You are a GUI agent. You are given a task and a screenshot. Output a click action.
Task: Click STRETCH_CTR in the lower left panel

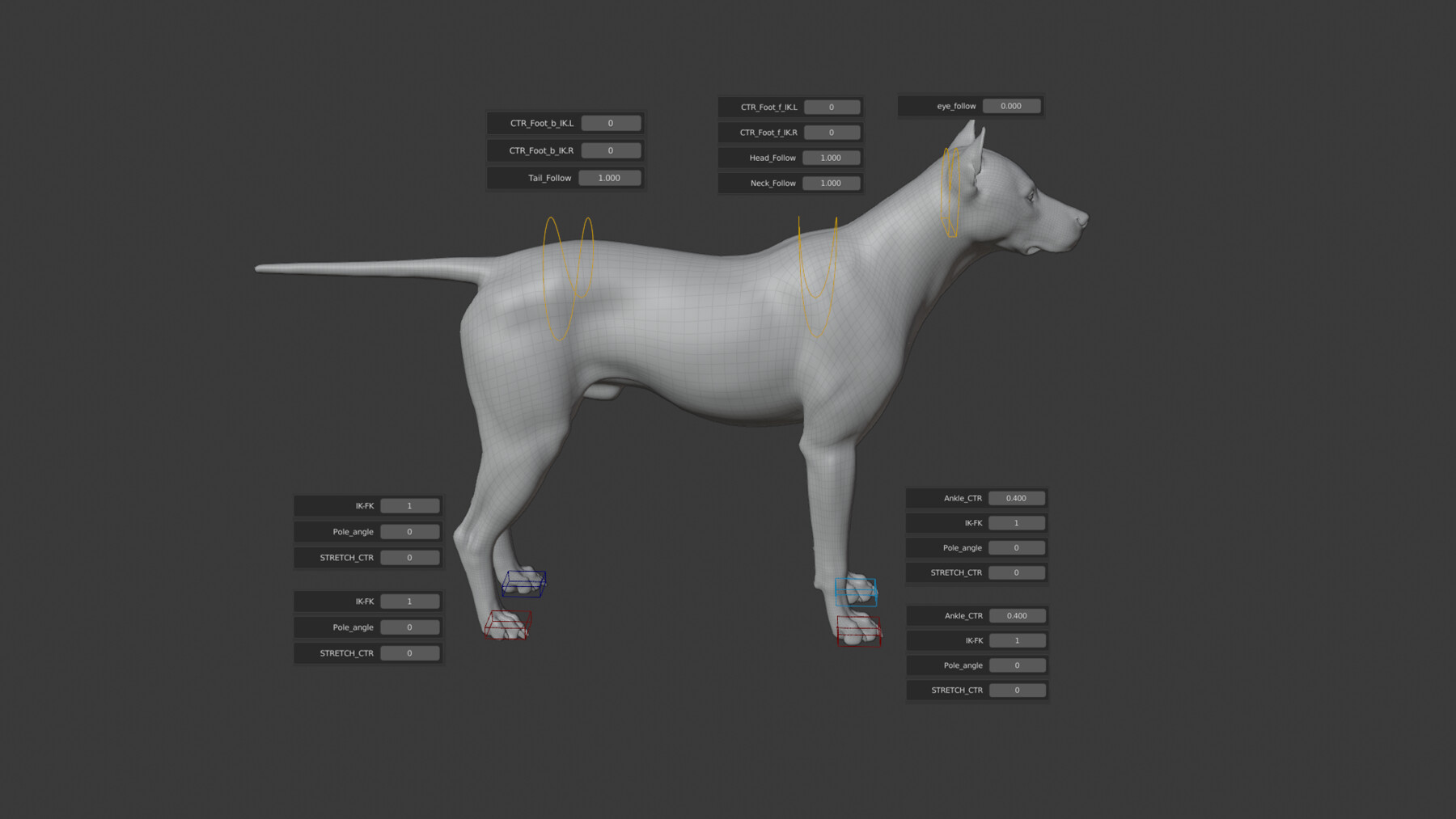[x=410, y=652]
